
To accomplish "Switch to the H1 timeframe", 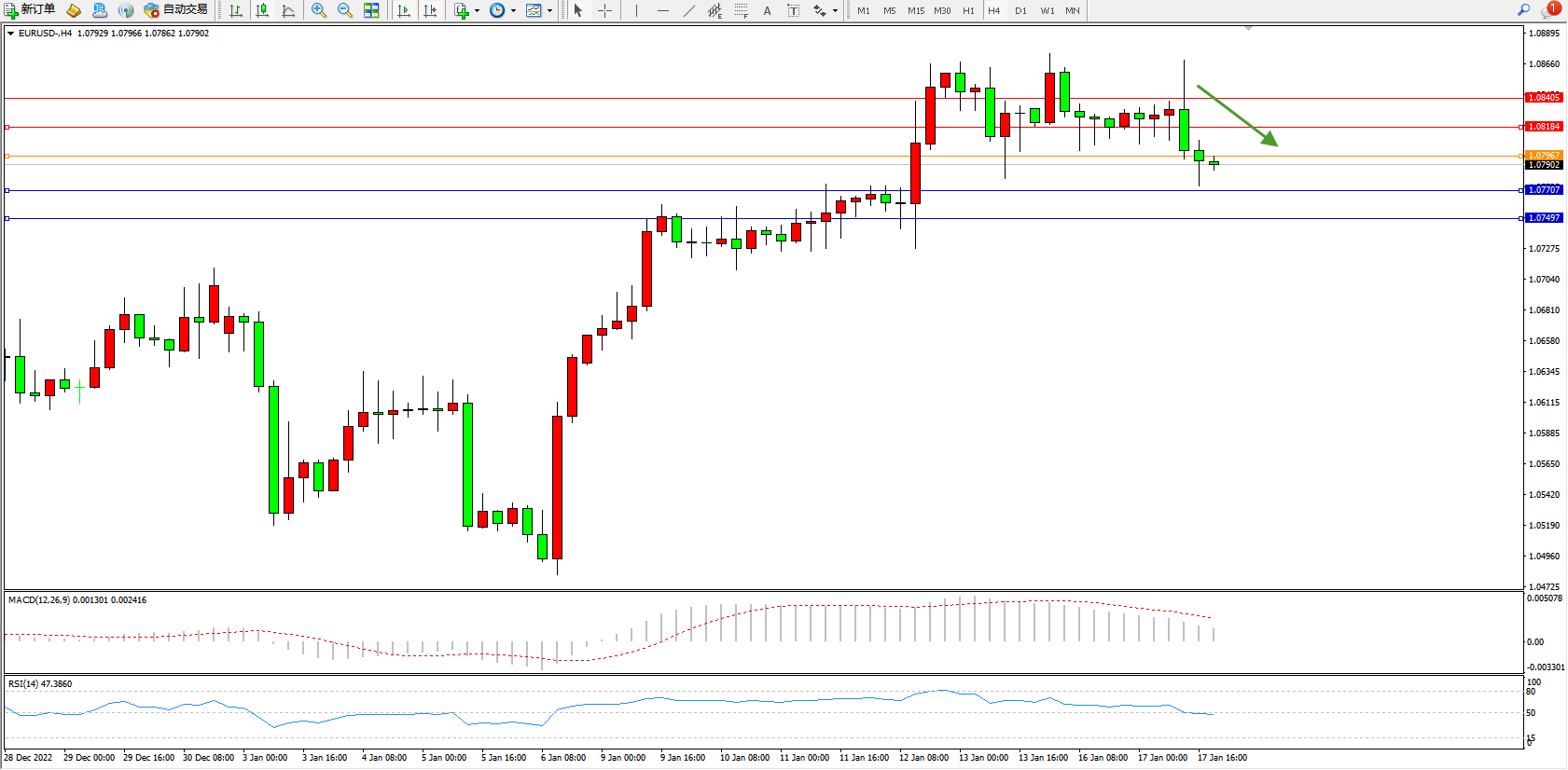I will [968, 11].
